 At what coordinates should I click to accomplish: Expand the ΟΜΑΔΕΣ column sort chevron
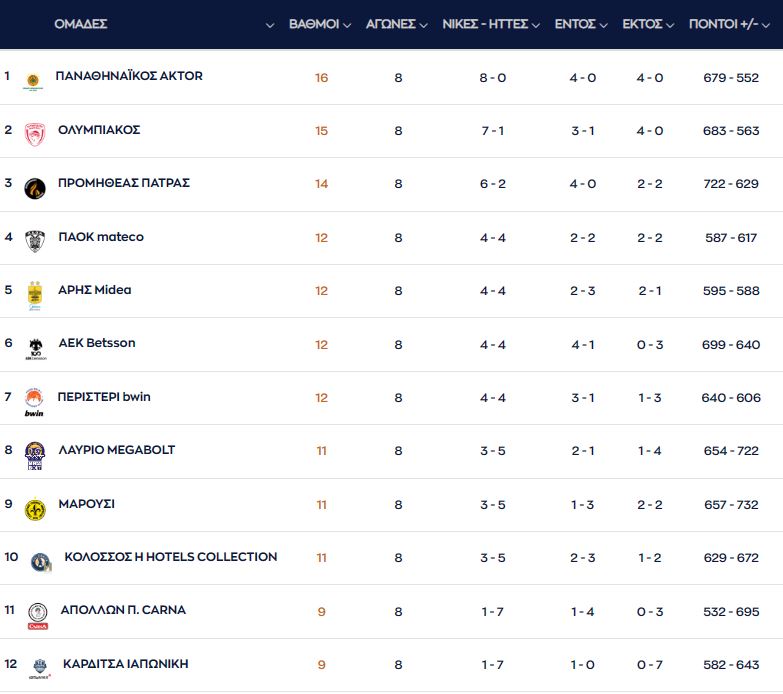(x=270, y=25)
